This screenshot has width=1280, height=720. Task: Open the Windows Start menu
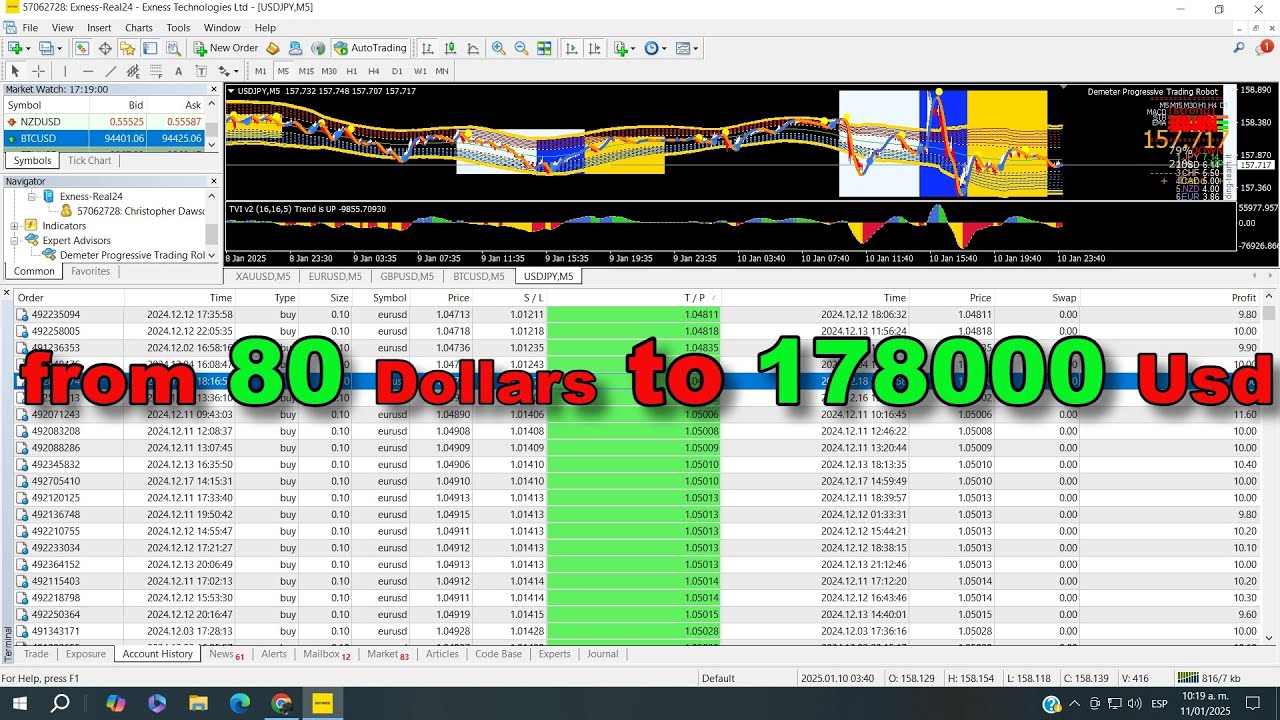point(18,704)
